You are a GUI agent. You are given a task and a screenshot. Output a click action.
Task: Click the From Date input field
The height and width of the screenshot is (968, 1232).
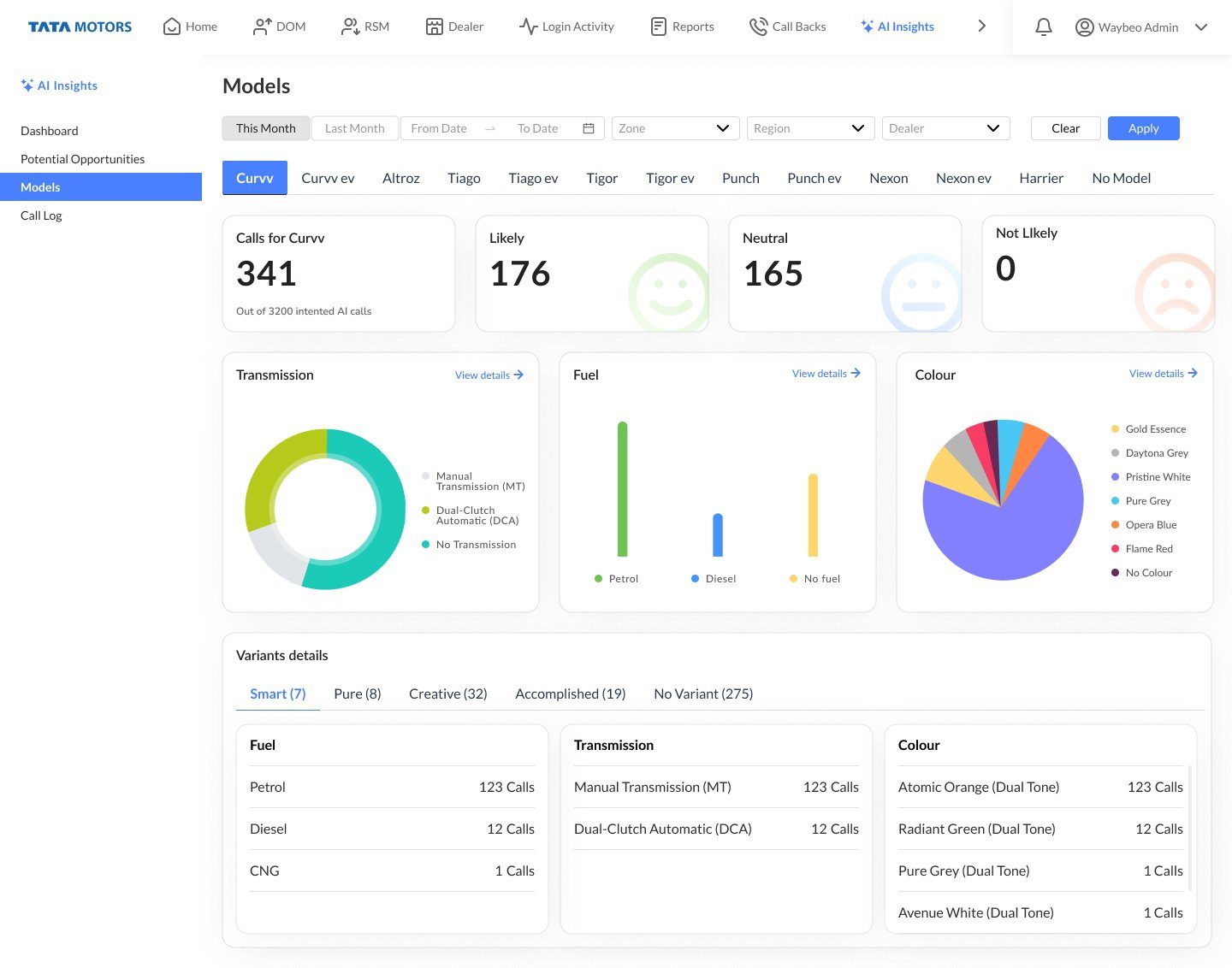pyautogui.click(x=439, y=128)
